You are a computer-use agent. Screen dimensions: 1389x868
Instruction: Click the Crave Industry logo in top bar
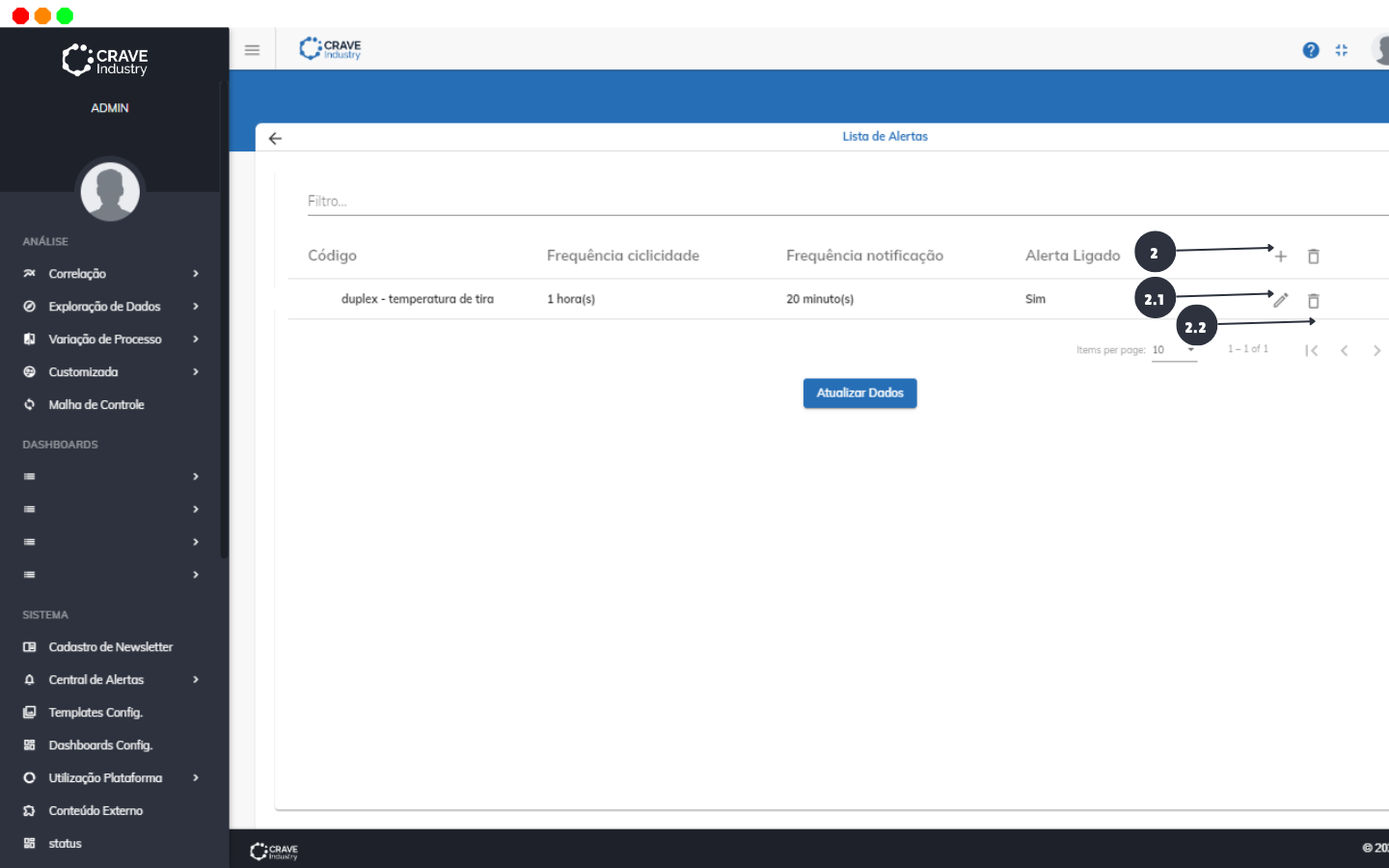[330, 48]
